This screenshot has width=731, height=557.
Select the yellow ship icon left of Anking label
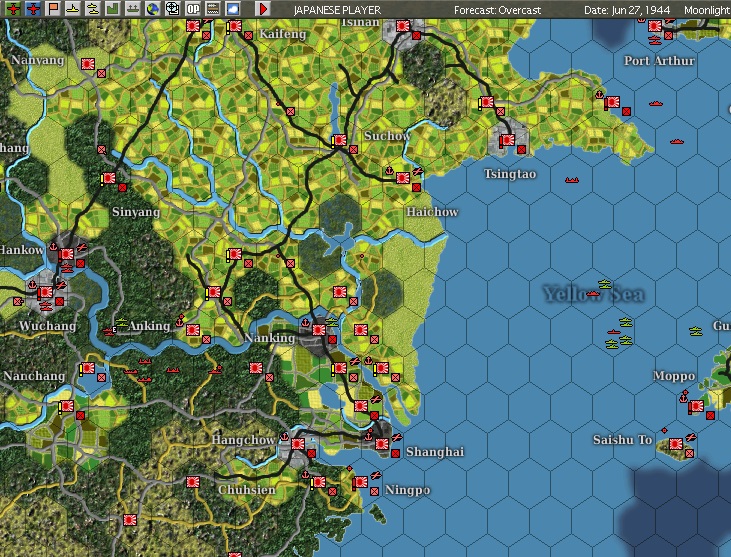click(122, 322)
